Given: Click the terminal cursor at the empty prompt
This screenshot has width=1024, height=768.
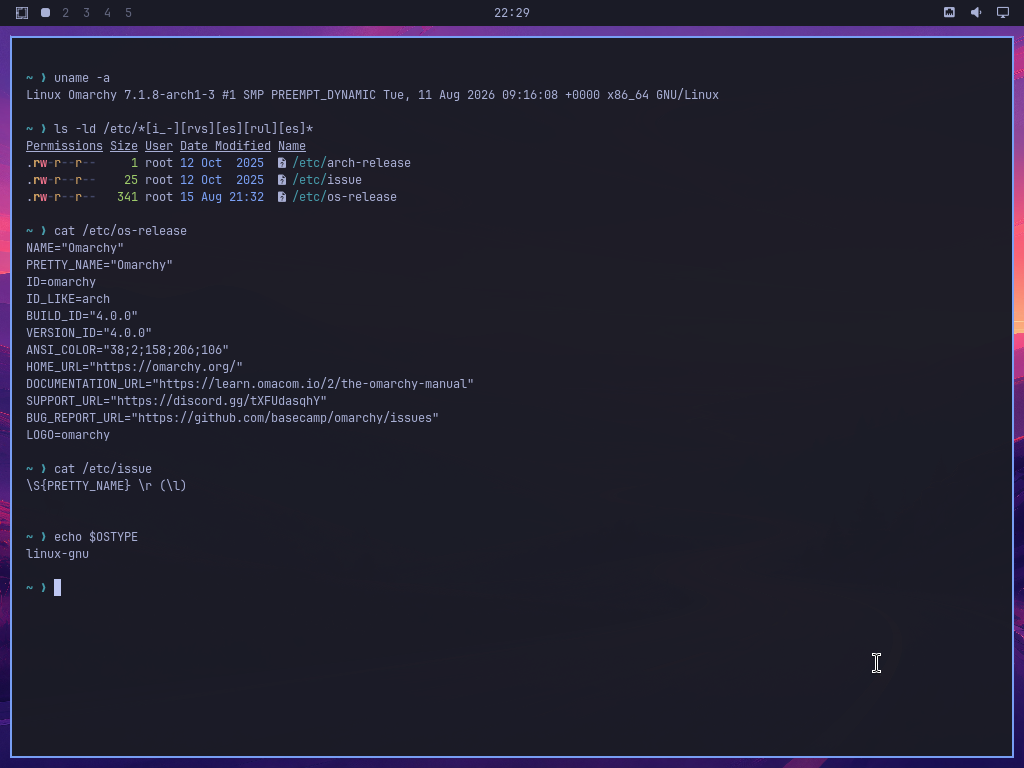Looking at the screenshot, I should point(57,587).
